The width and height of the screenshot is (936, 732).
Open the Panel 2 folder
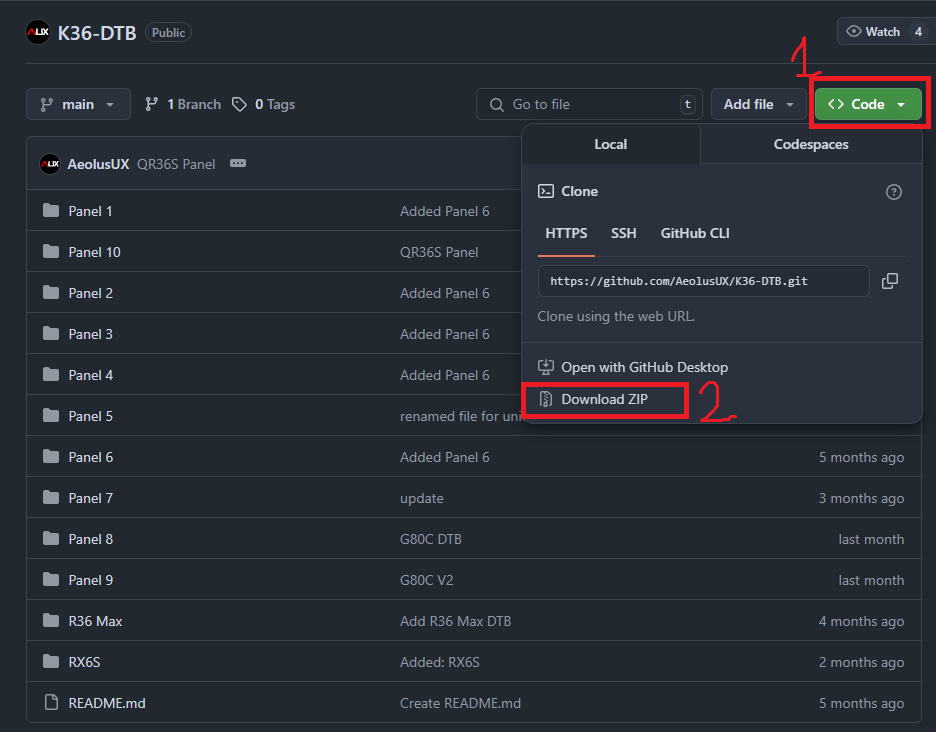coord(90,293)
